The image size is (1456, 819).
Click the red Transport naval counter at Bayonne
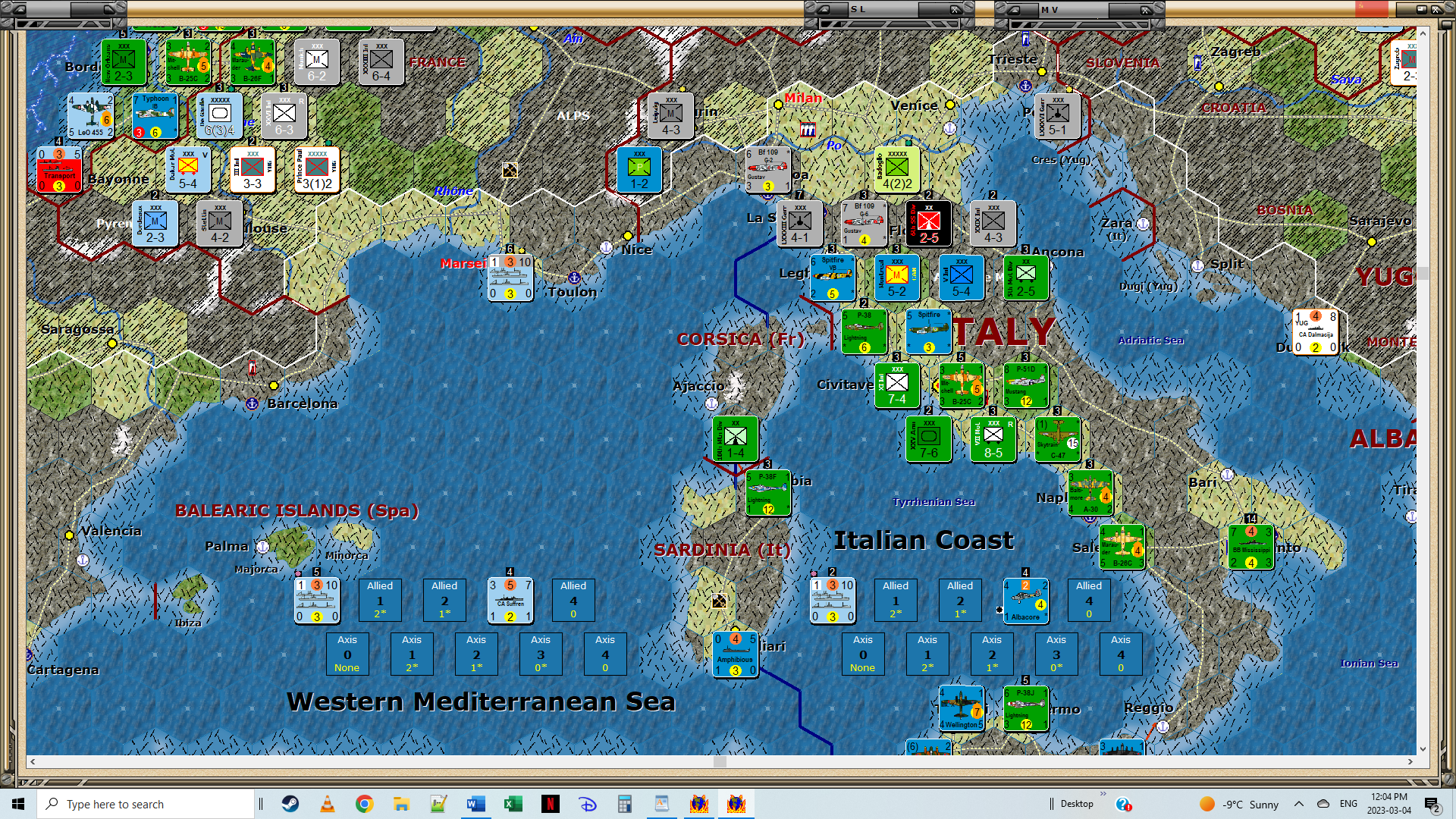59,170
